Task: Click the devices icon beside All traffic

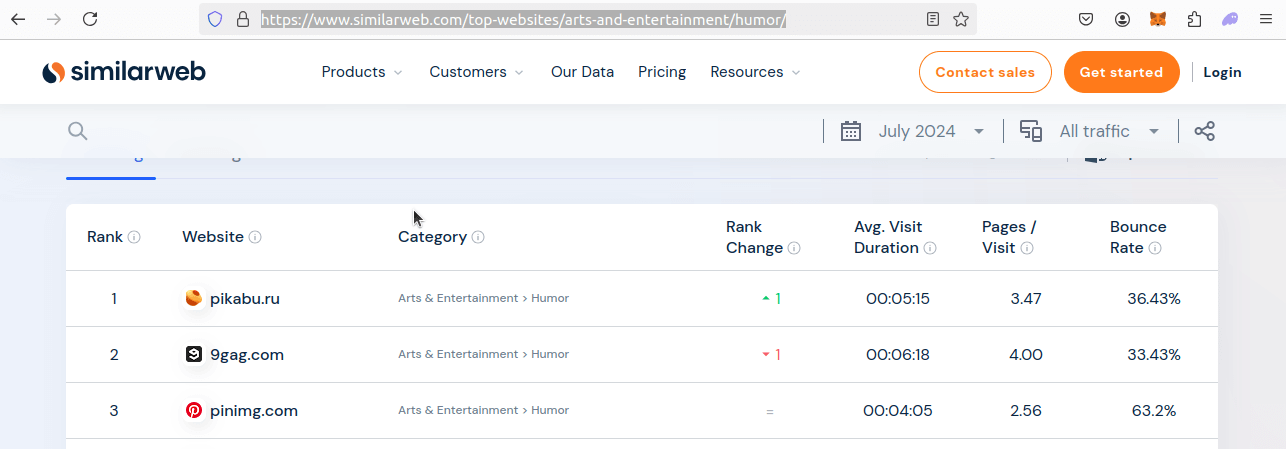Action: 1031,131
